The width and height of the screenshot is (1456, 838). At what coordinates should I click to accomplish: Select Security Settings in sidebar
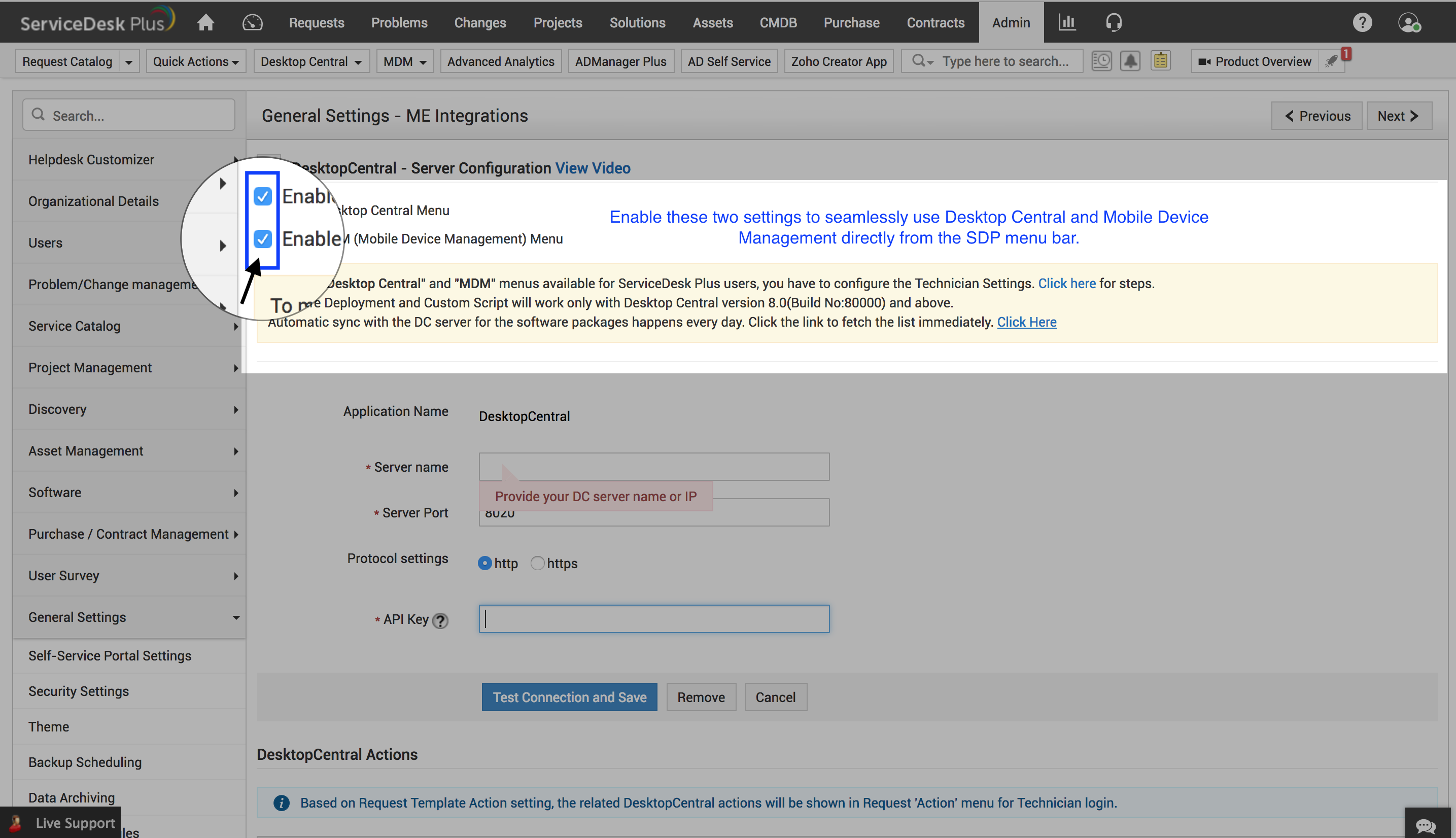[78, 691]
